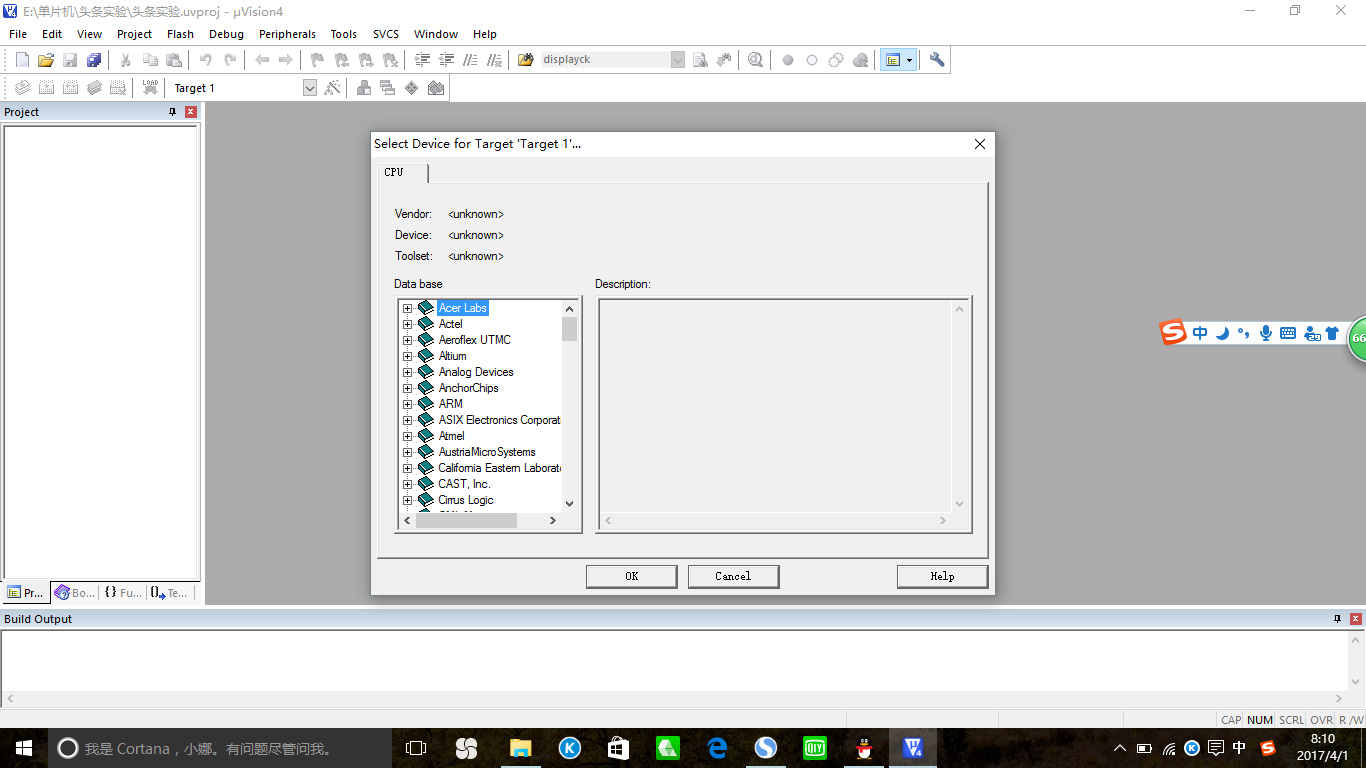Open Microsoft Edge from the taskbar
Screen dimensions: 1366x768
tap(716, 748)
